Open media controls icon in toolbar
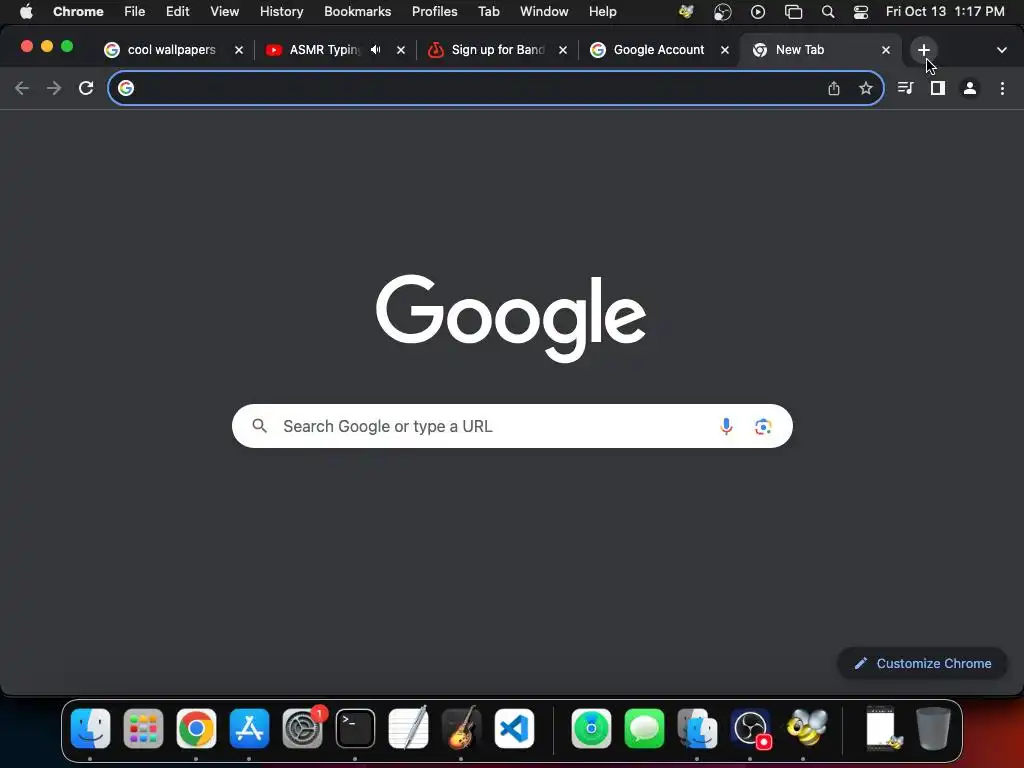1024x768 pixels. click(x=905, y=88)
